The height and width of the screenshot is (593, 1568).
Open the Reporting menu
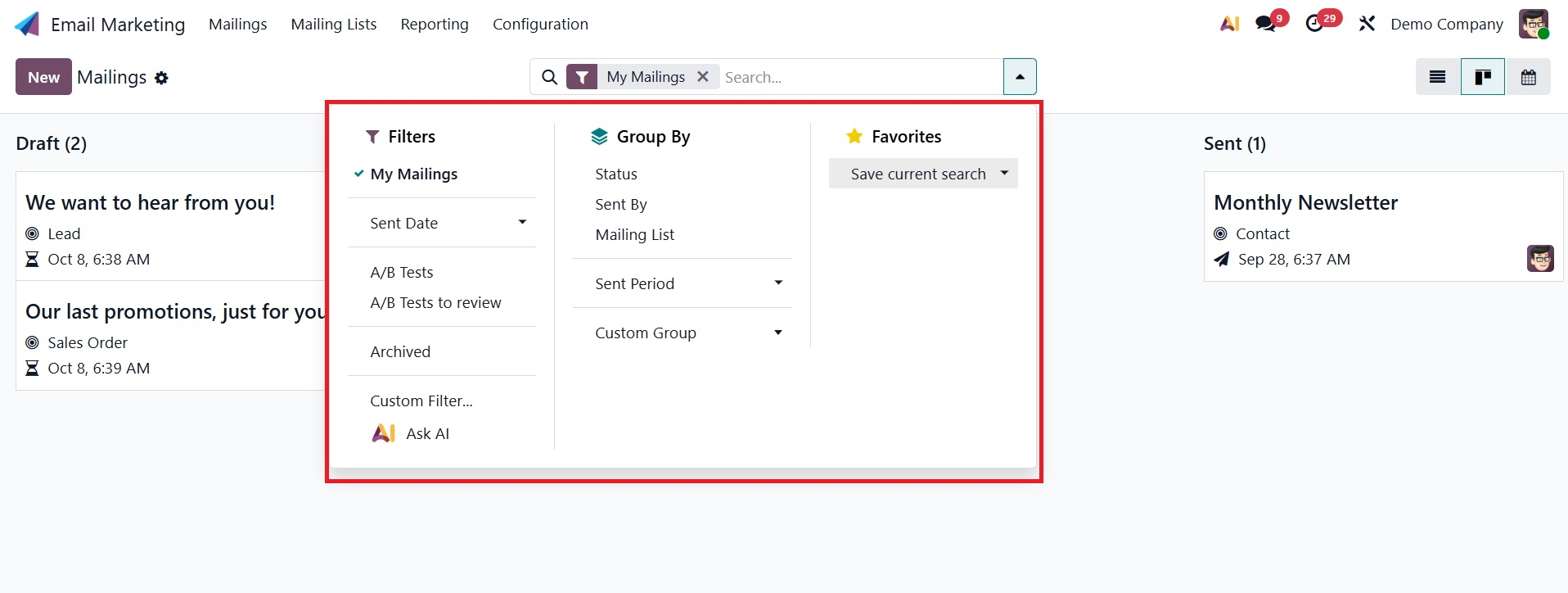(x=434, y=25)
